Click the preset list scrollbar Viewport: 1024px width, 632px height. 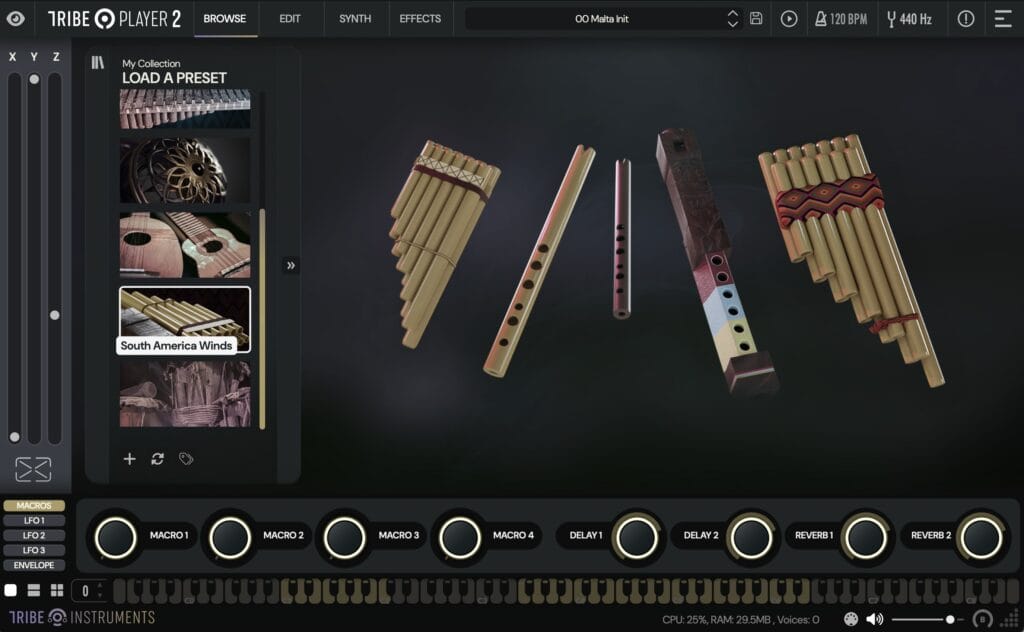[x=263, y=319]
